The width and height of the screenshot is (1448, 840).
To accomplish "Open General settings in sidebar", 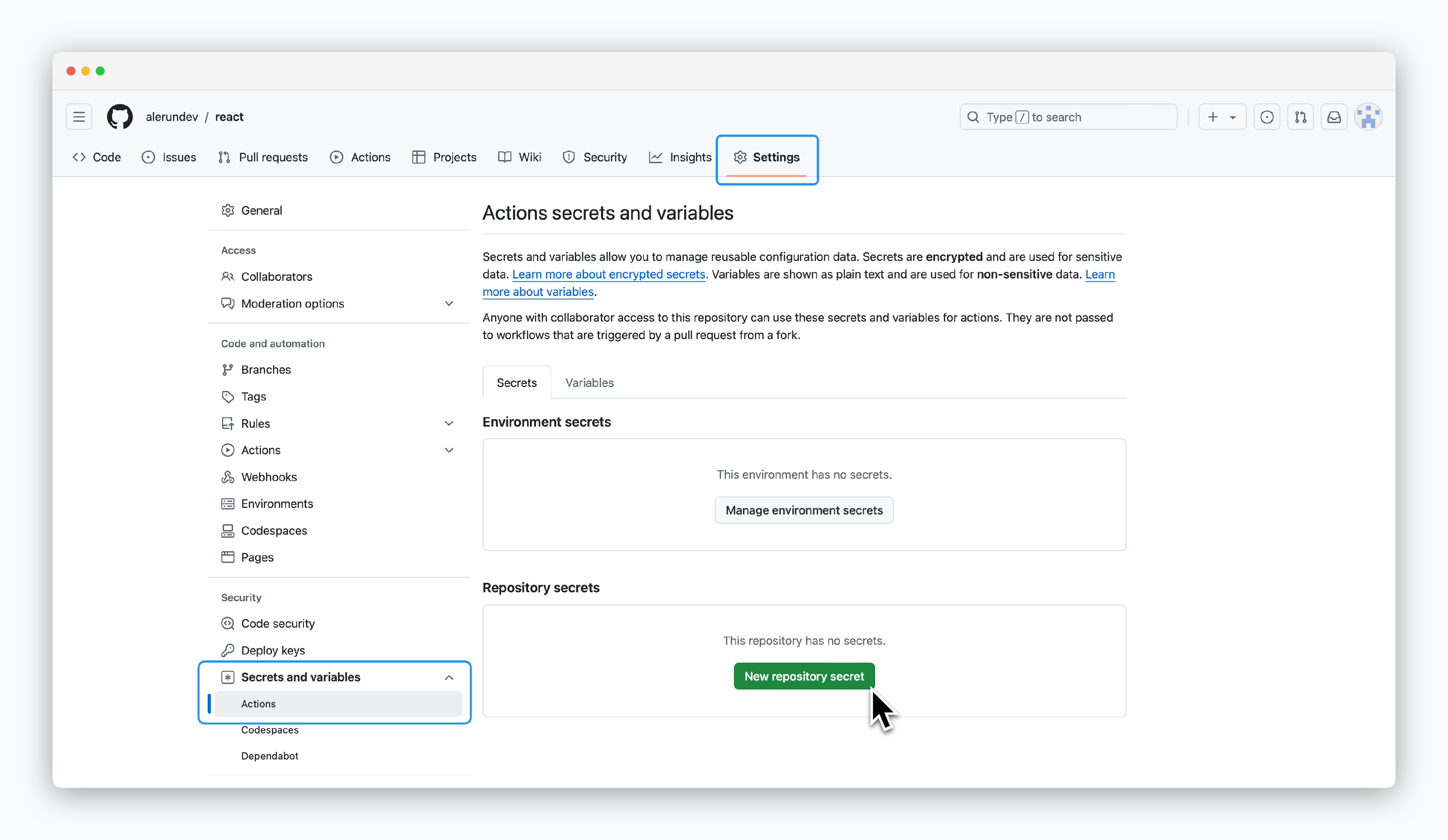I will pos(338,210).
